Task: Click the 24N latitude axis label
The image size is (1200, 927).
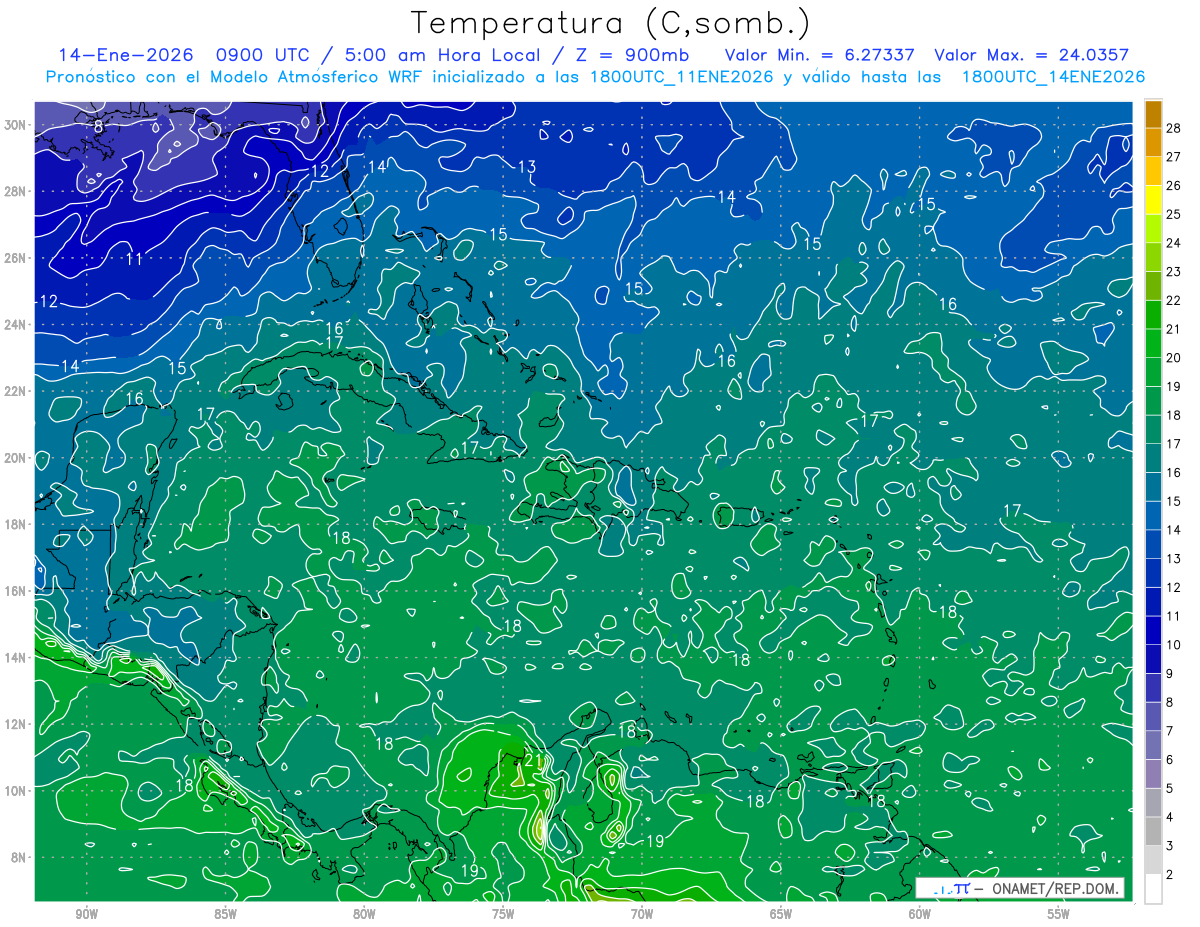Action: coord(14,325)
